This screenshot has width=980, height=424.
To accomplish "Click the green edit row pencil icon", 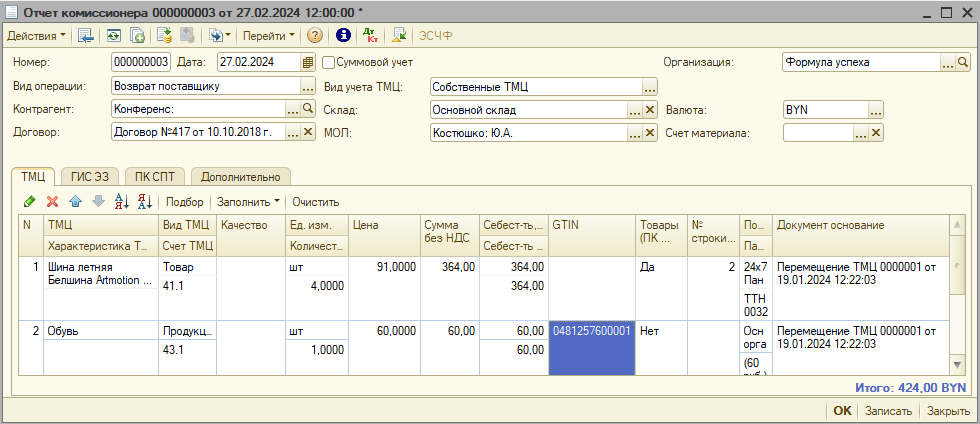I will click(30, 202).
